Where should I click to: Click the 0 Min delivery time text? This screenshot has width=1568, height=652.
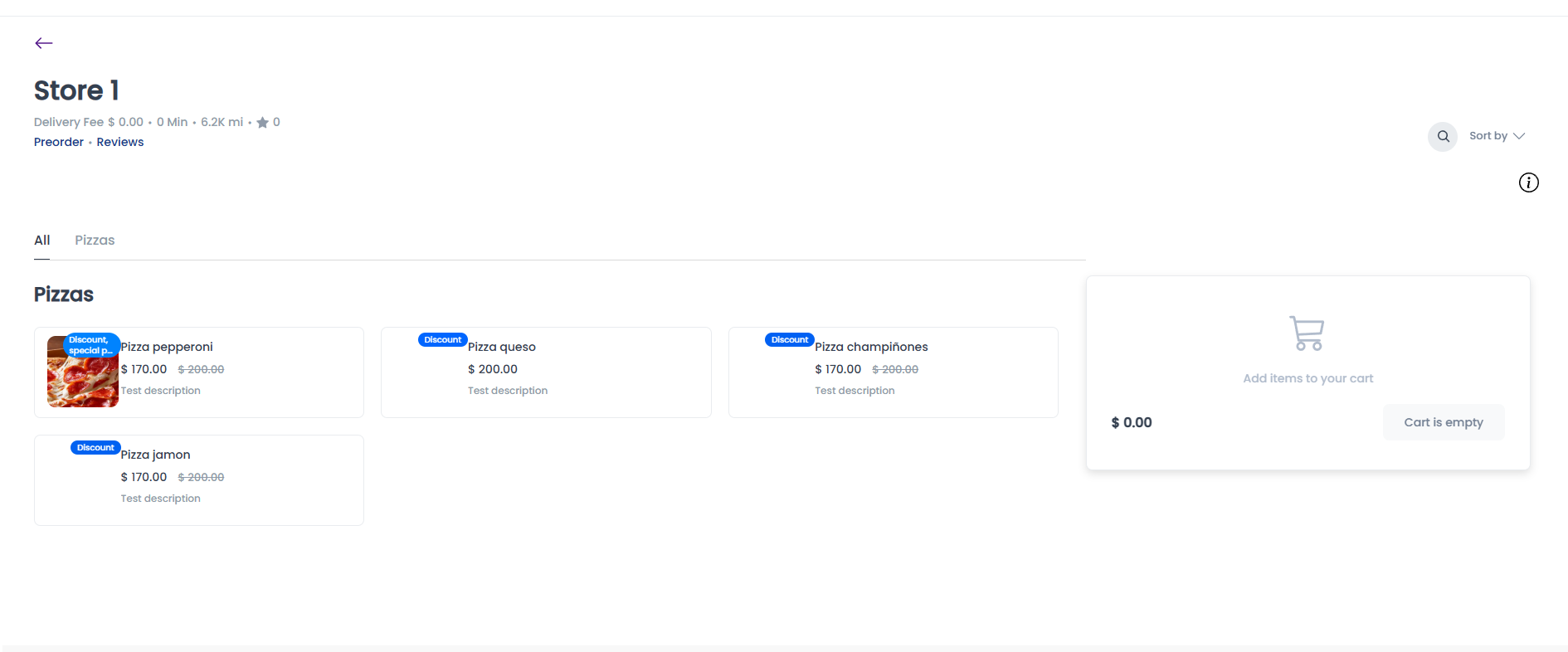173,122
